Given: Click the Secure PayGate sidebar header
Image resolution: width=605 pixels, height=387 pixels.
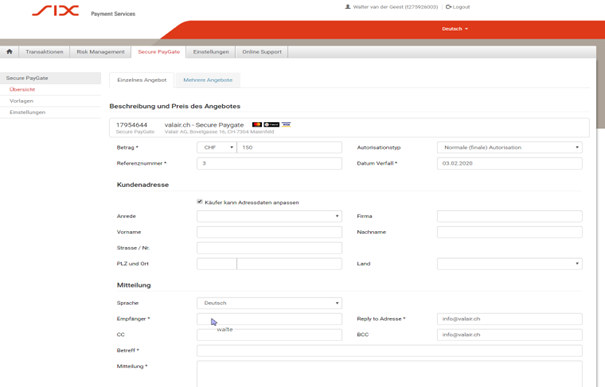Looking at the screenshot, I should [50, 78].
